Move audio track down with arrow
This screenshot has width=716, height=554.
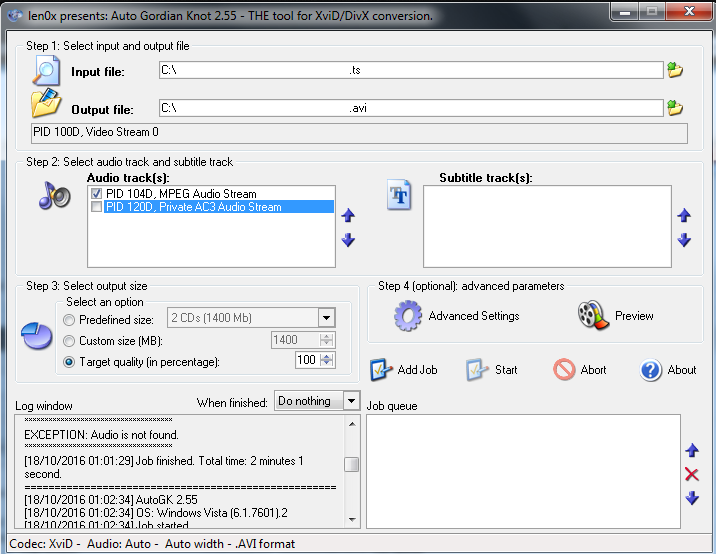click(348, 240)
